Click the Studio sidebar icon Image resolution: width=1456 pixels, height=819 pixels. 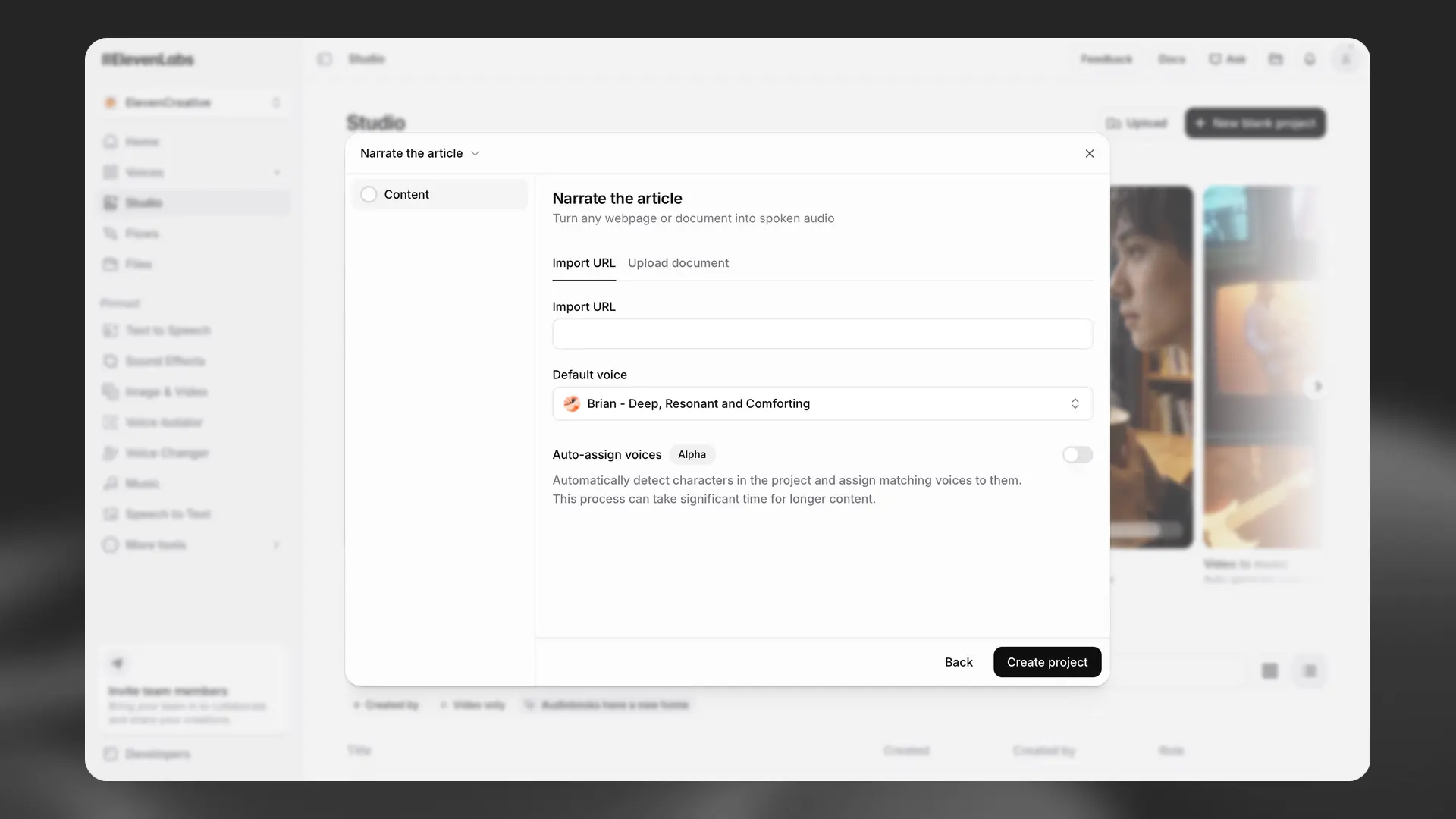(x=111, y=202)
